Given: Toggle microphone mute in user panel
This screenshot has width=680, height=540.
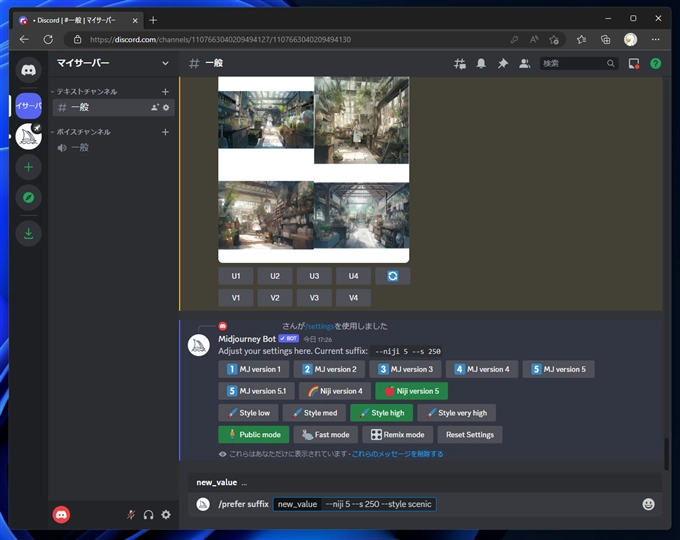Looking at the screenshot, I should [131, 515].
